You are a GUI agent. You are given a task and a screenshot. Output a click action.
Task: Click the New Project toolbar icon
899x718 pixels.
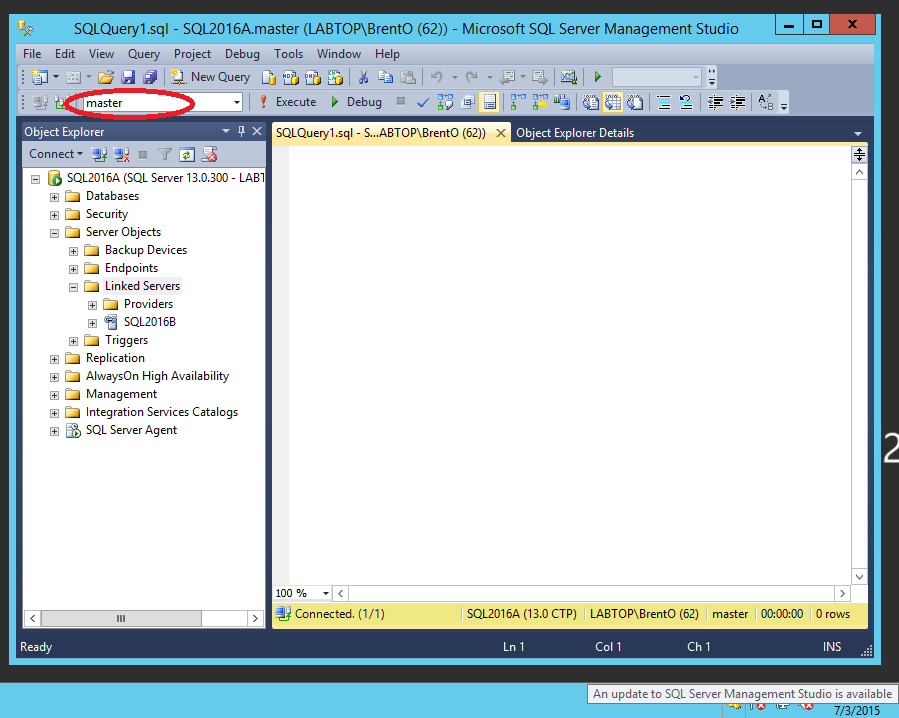coord(40,77)
